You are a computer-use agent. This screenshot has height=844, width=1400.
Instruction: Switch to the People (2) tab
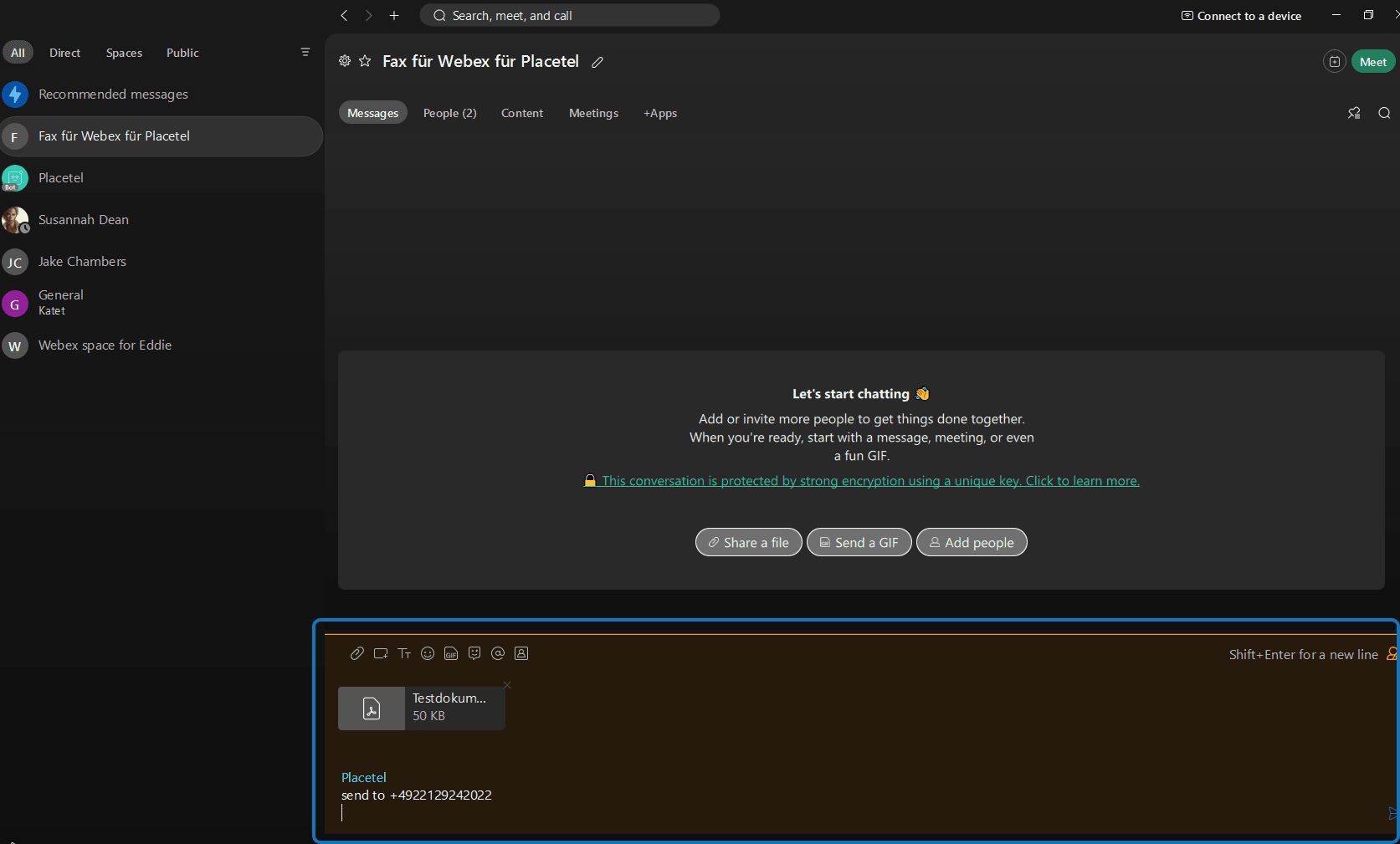[449, 113]
